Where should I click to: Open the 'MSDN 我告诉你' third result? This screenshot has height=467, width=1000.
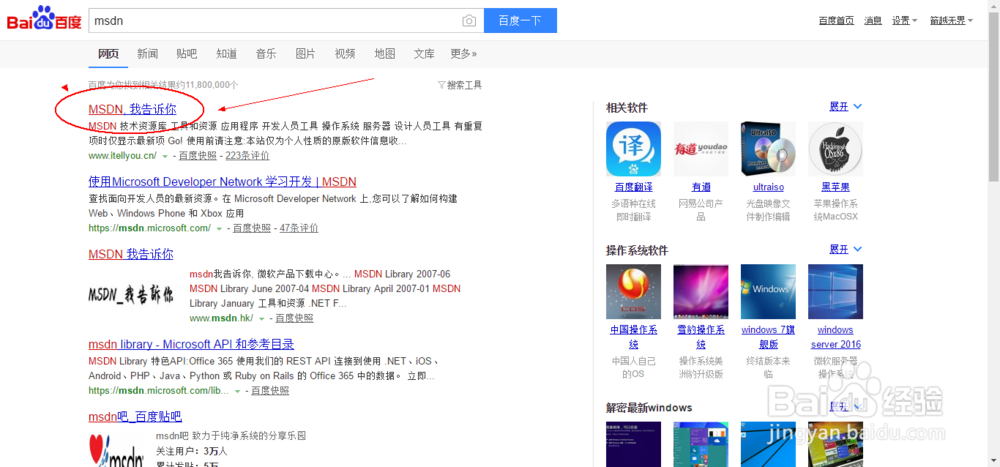point(131,254)
